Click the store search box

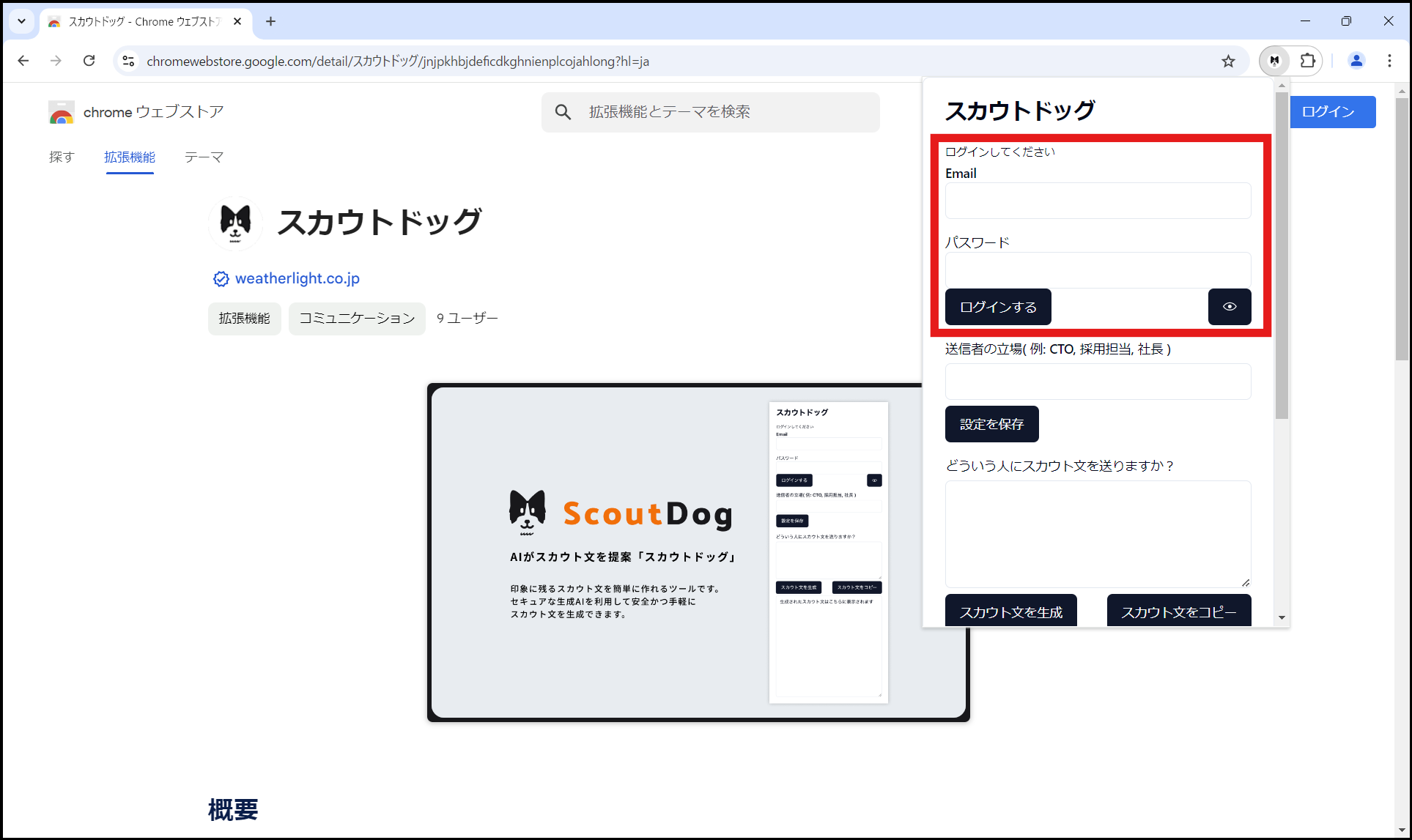click(710, 112)
